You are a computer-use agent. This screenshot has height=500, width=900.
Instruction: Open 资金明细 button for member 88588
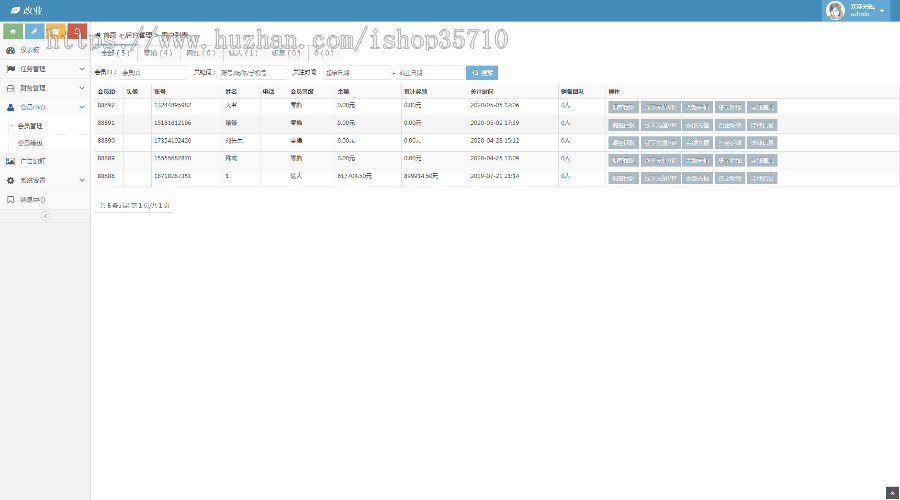pyautogui.click(x=730, y=179)
